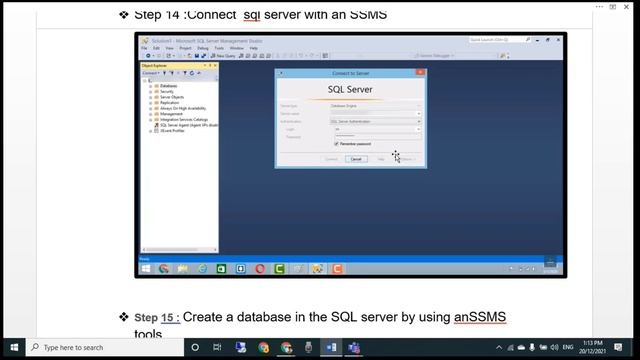The width and height of the screenshot is (640, 360).
Task: Select the Databases tree item
Action: [x=168, y=86]
